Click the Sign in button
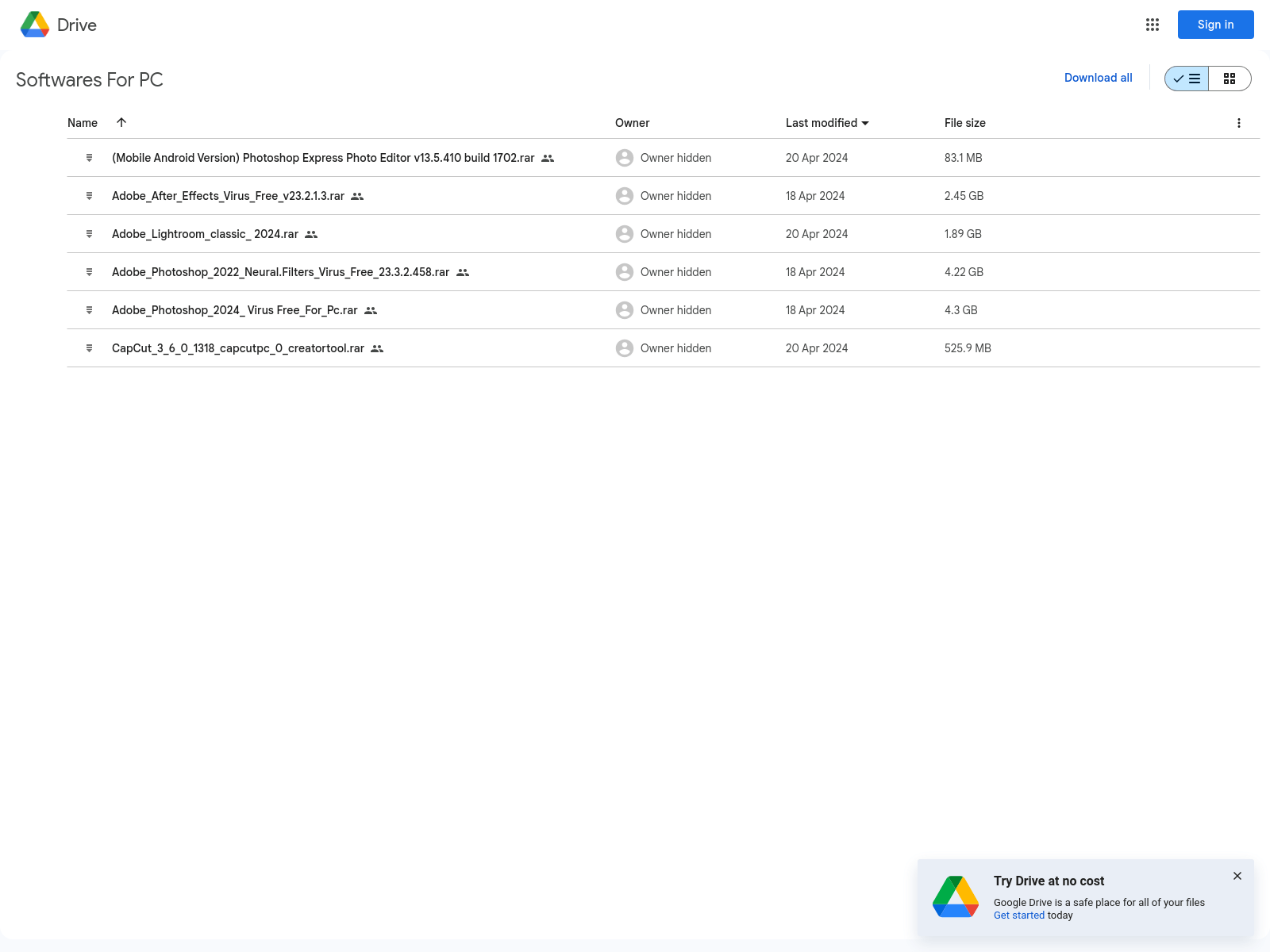The width and height of the screenshot is (1270, 952). (x=1215, y=25)
